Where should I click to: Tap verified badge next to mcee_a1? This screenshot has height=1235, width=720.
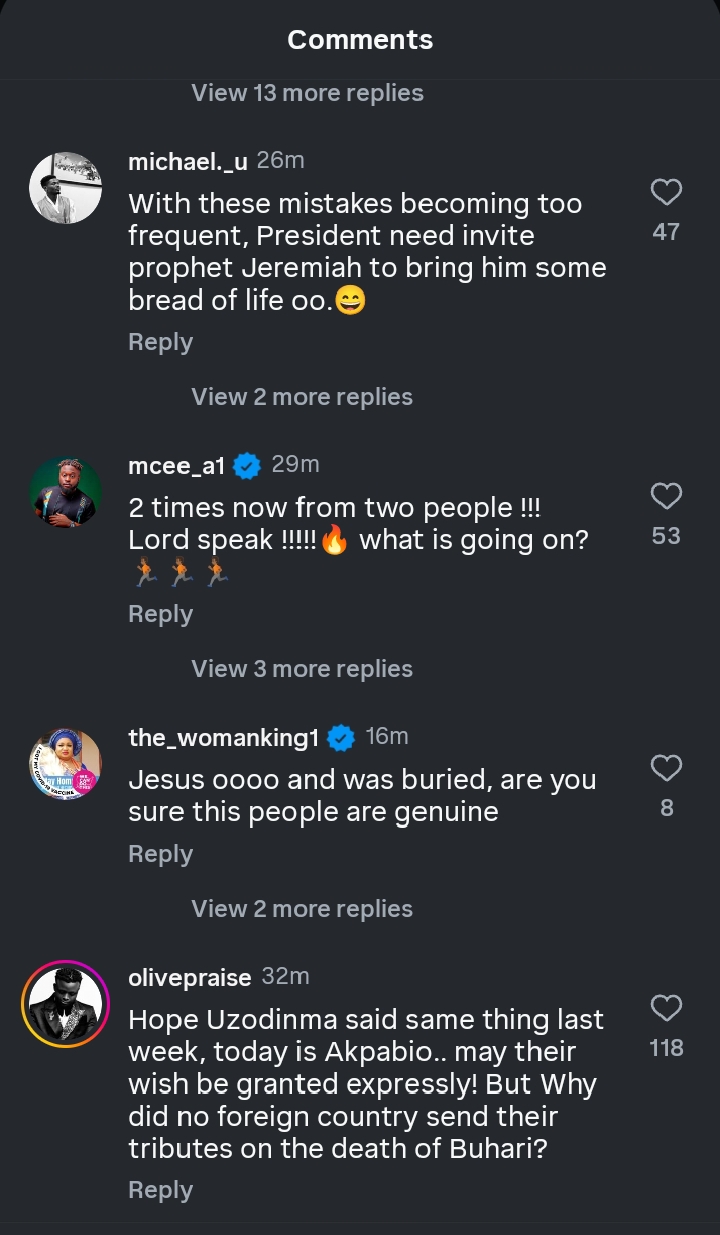(x=247, y=465)
